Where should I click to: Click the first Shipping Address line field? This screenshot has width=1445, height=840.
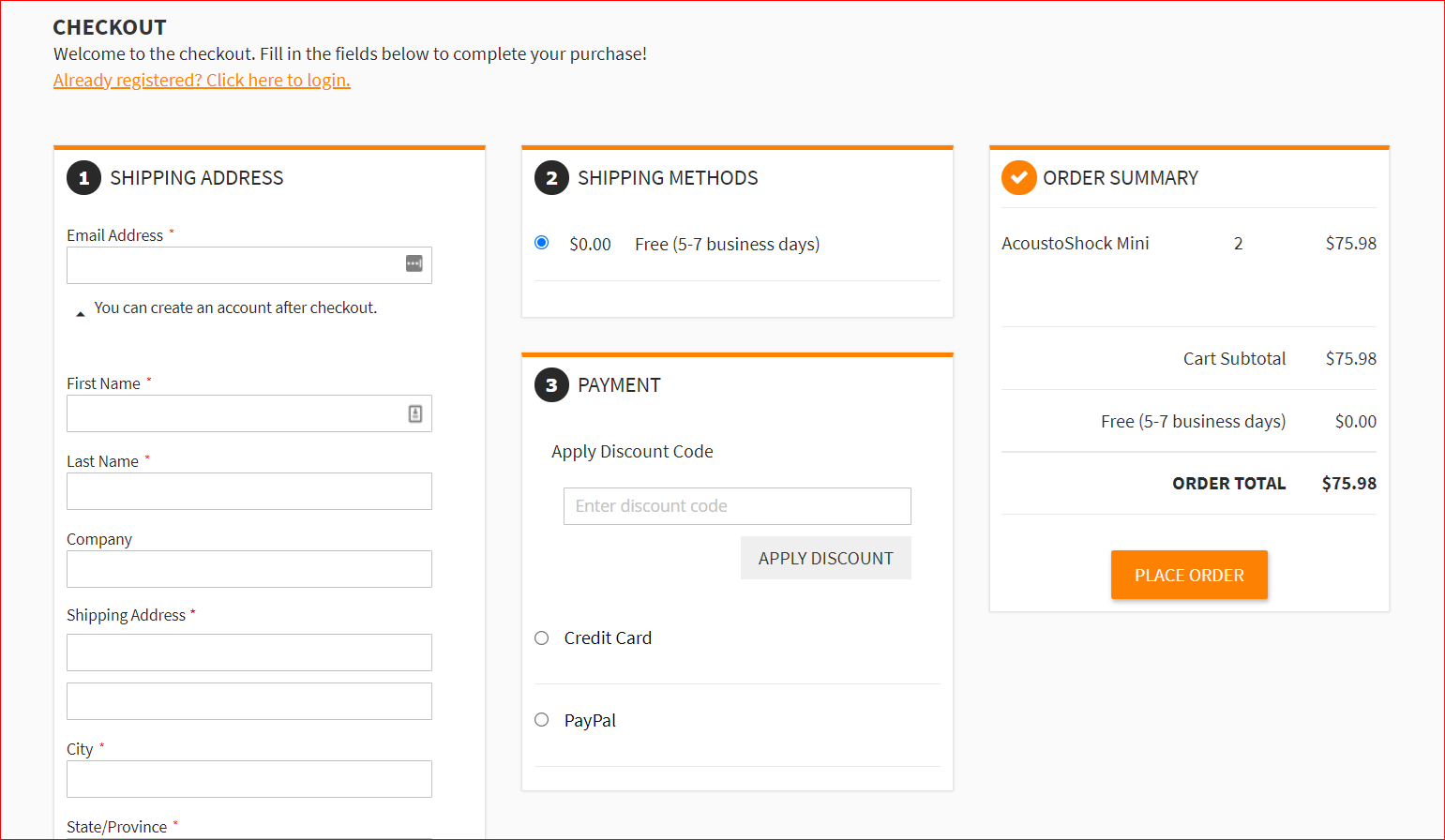pyautogui.click(x=248, y=652)
